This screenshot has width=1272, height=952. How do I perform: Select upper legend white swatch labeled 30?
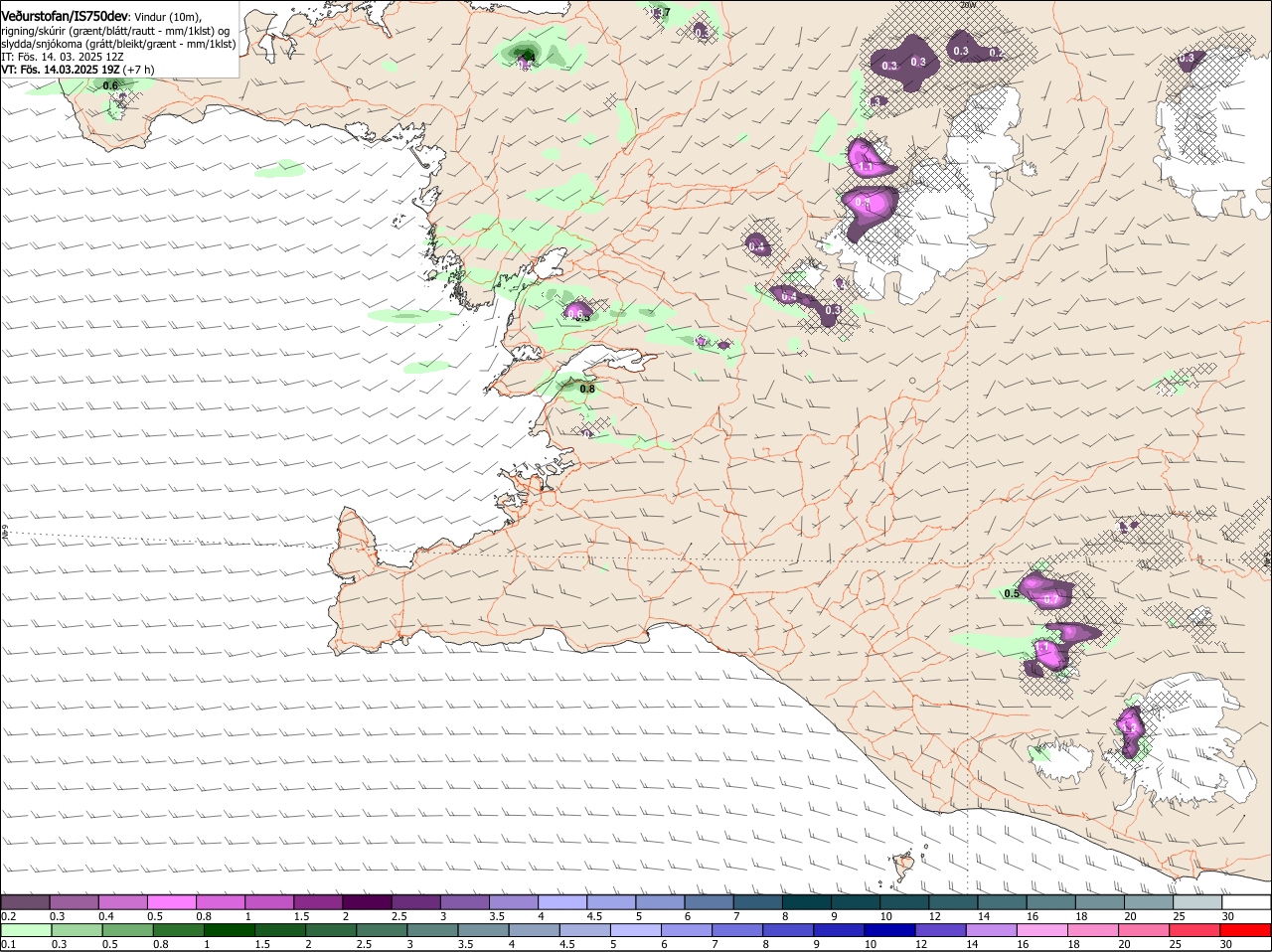(1246, 902)
